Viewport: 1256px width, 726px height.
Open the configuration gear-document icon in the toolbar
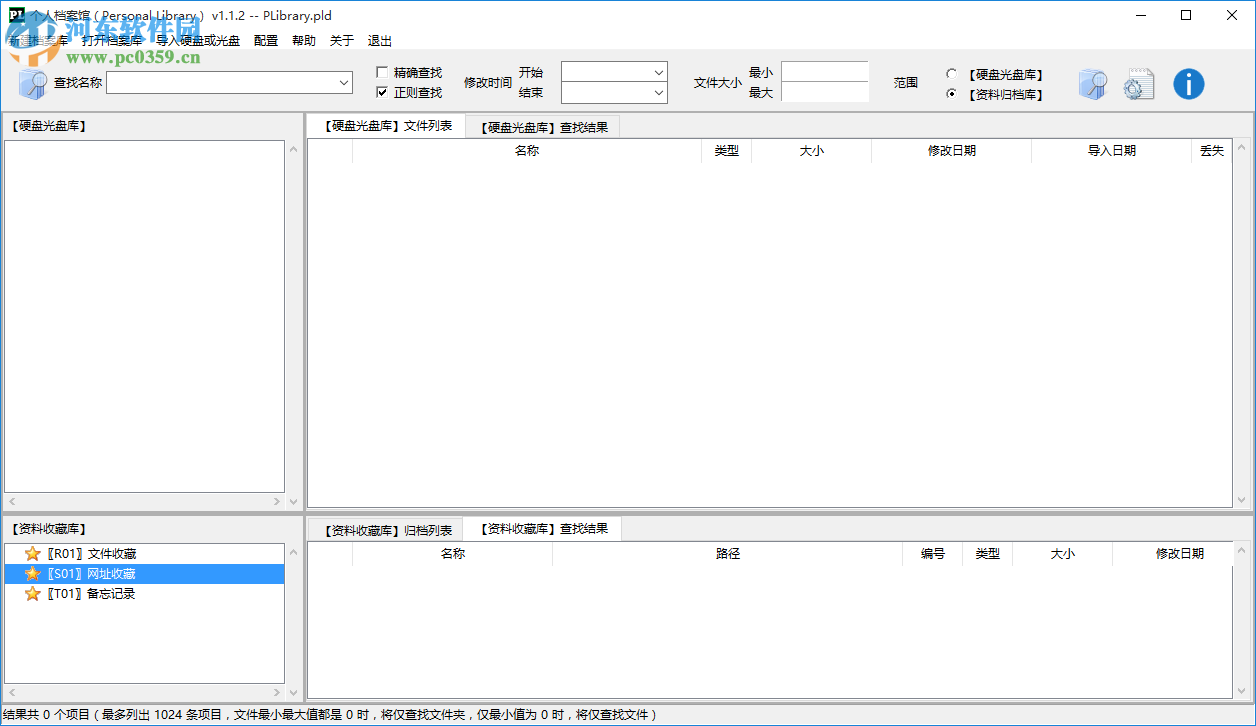pos(1139,84)
